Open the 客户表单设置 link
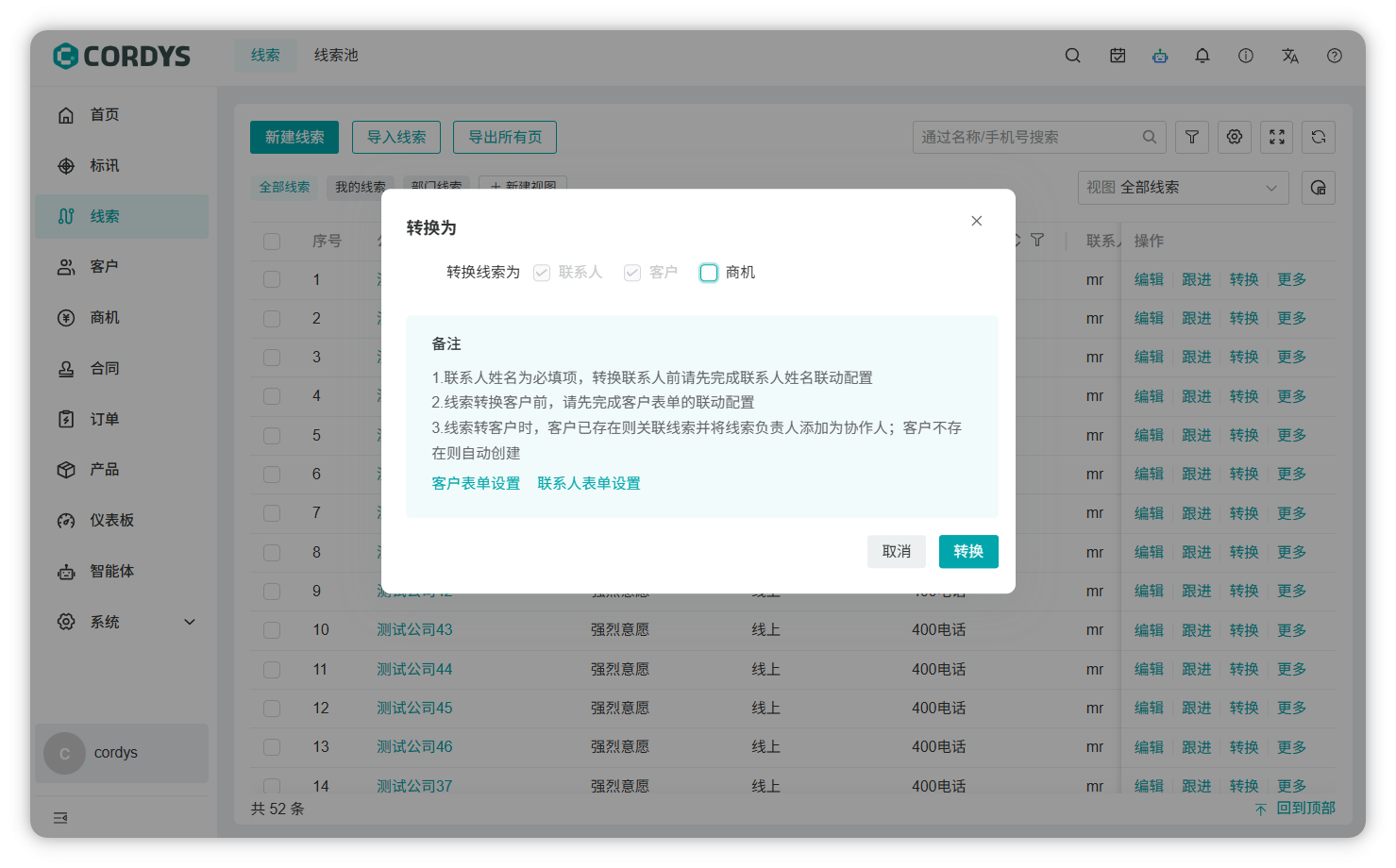Screen dimensions: 1396x868 (x=476, y=484)
